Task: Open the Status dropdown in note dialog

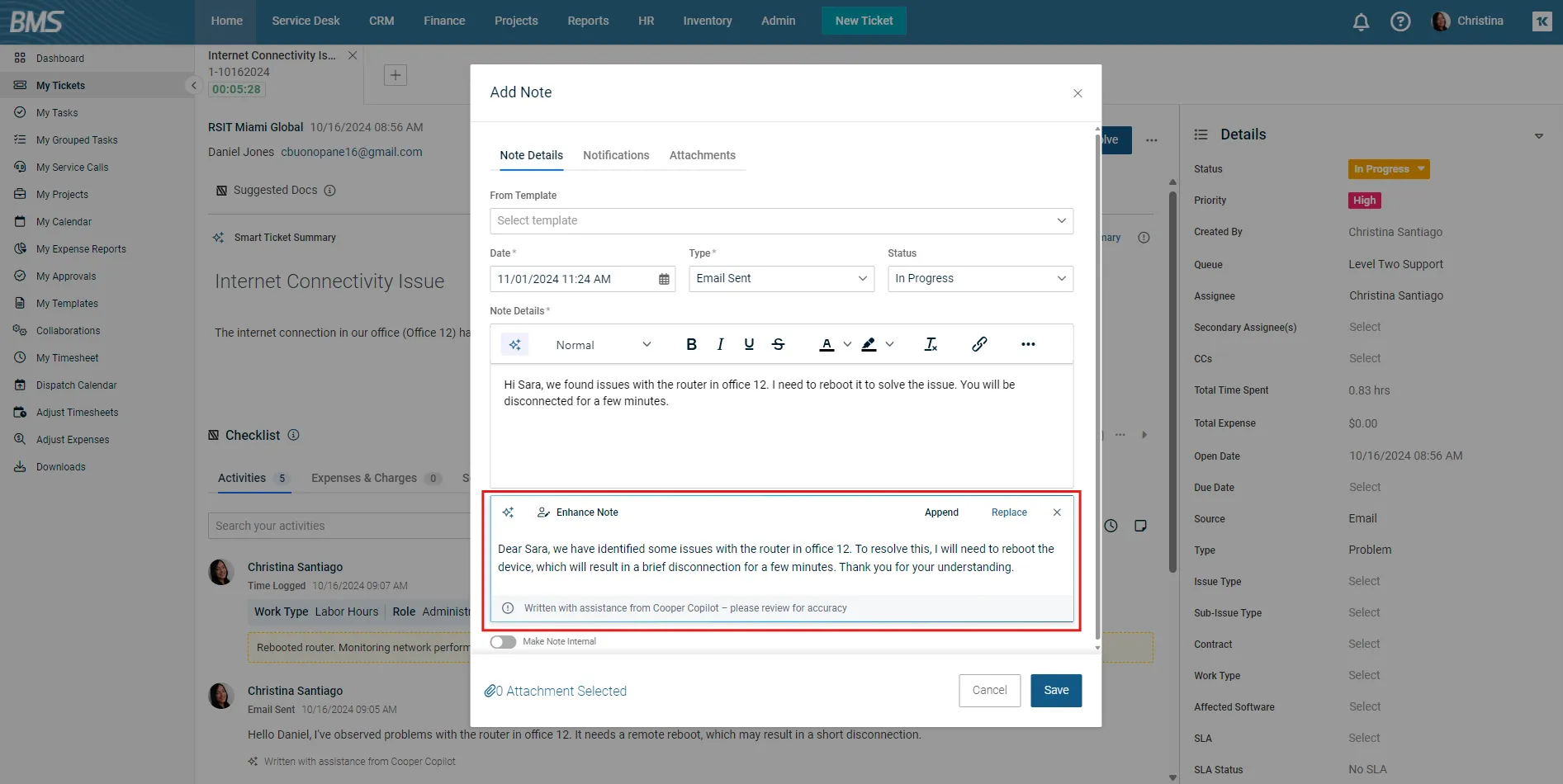Action: (x=979, y=278)
